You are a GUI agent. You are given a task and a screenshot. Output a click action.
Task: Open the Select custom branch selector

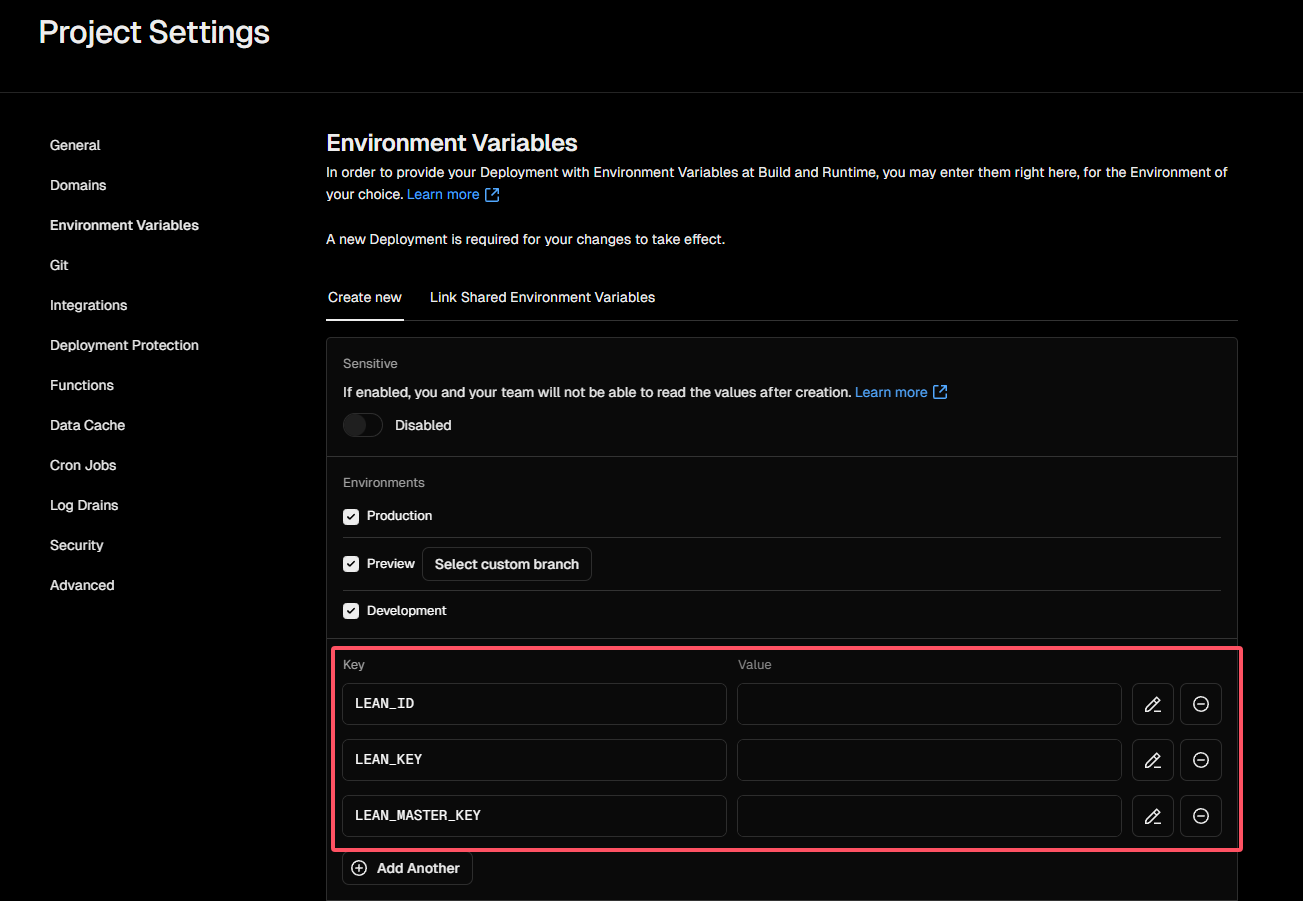coord(506,564)
